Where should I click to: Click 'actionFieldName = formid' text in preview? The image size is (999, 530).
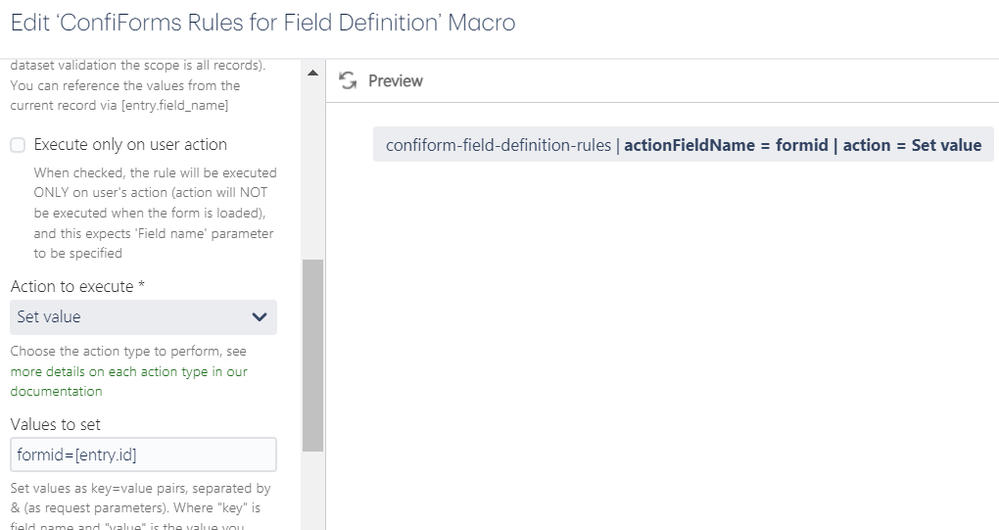pos(726,145)
